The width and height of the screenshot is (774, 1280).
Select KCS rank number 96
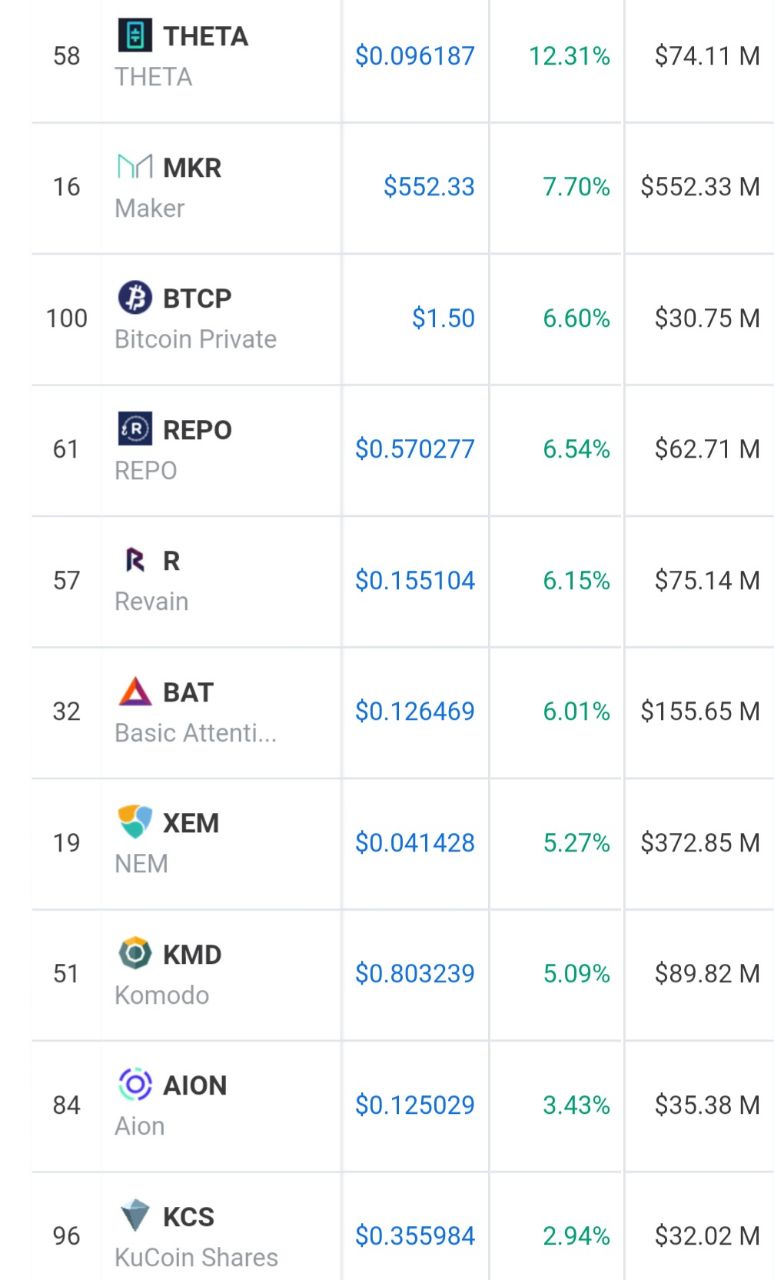click(66, 1236)
